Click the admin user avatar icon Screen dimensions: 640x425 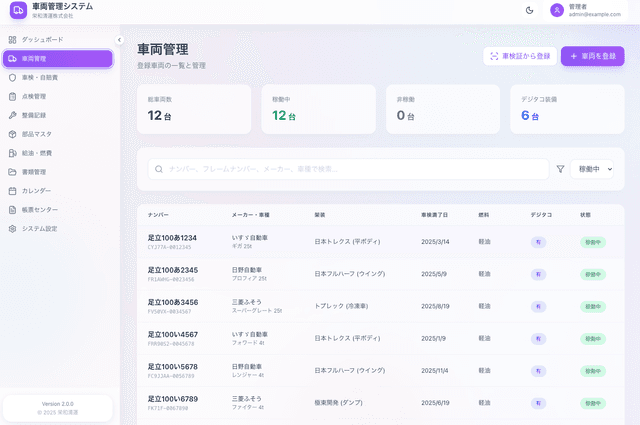(x=556, y=10)
